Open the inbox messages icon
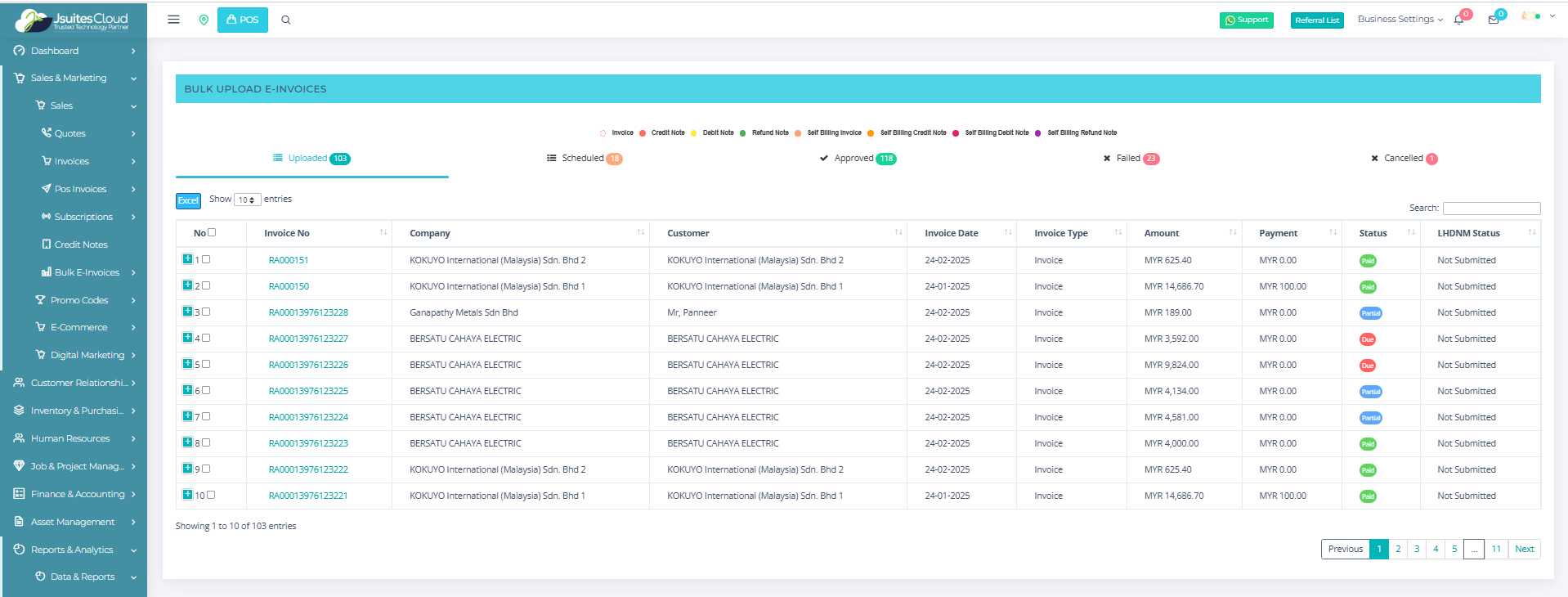Screen dimensions: 1568x597 [1494, 20]
